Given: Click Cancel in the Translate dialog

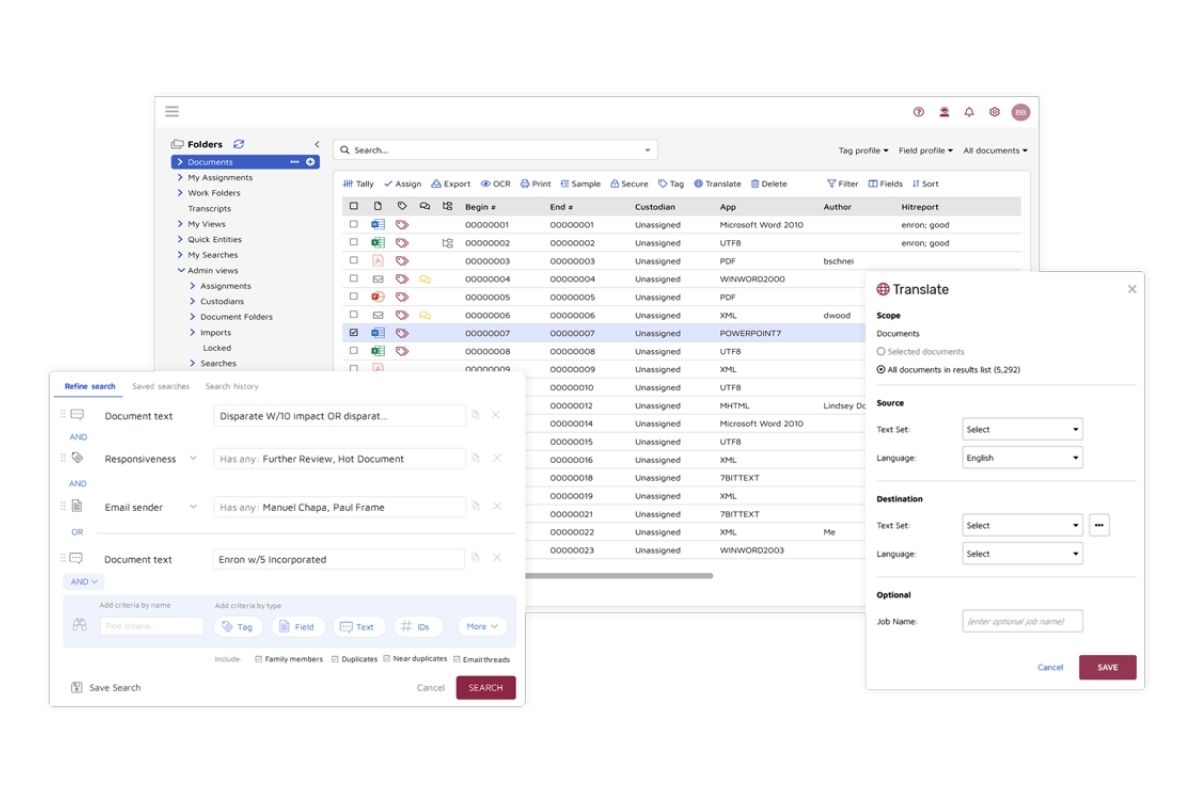Looking at the screenshot, I should [1050, 667].
